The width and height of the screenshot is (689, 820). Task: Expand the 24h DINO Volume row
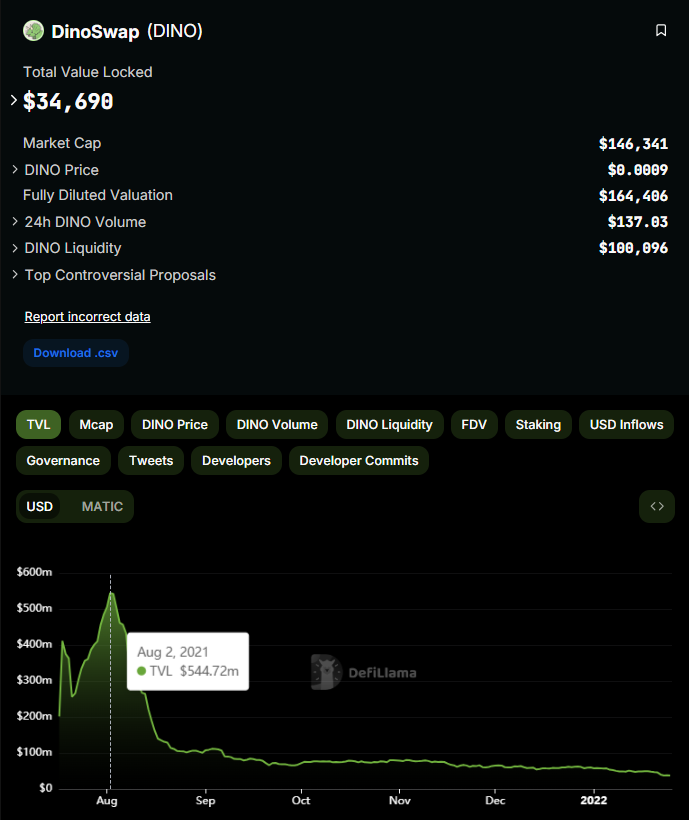15,222
